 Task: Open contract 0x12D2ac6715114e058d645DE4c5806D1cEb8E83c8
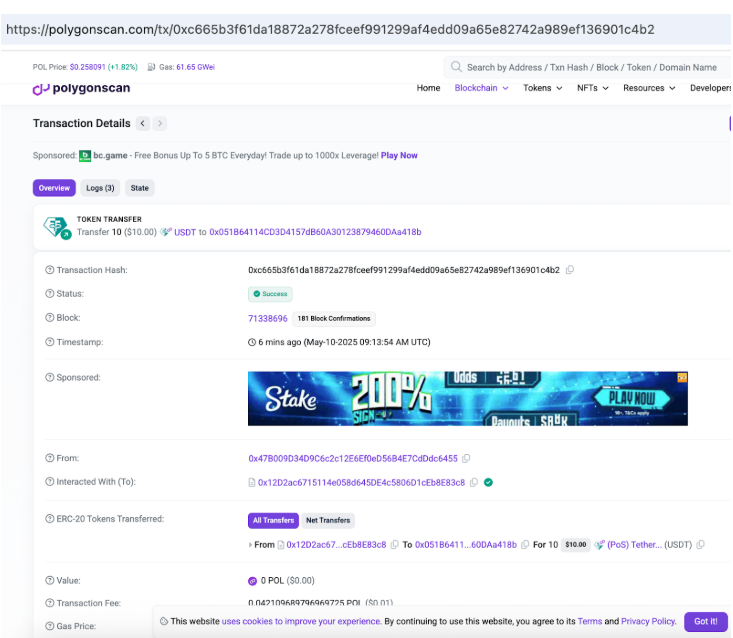[x=361, y=482]
